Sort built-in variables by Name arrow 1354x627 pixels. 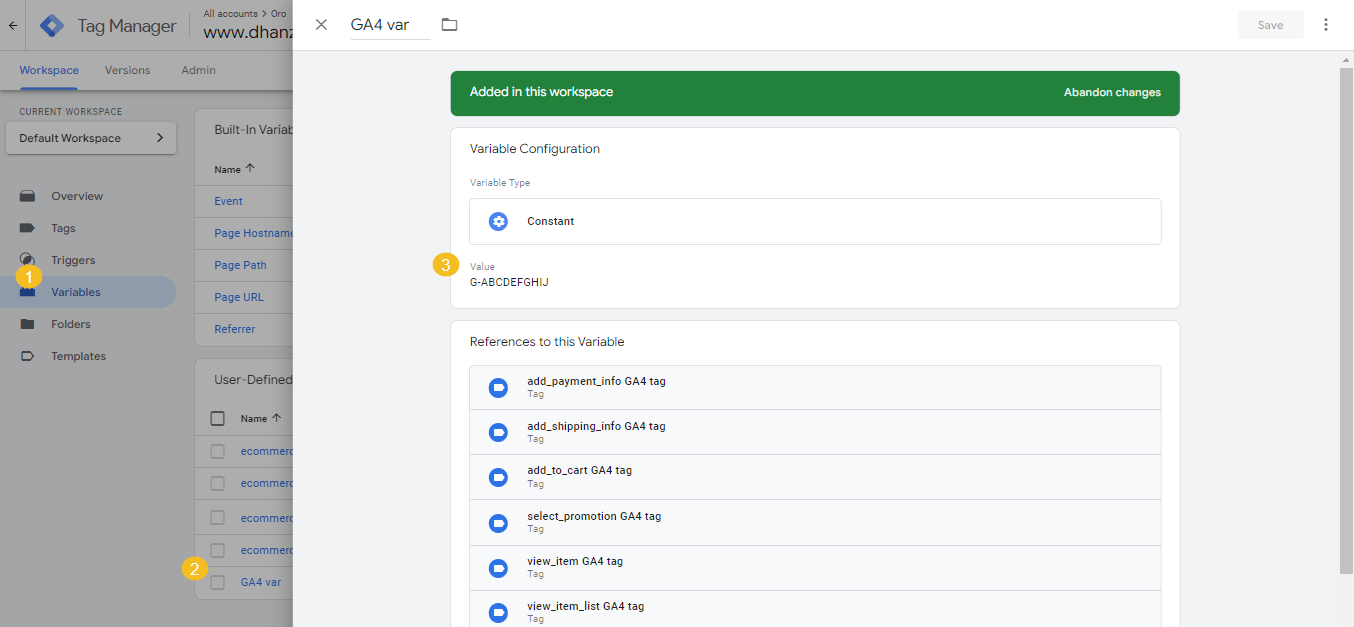249,169
